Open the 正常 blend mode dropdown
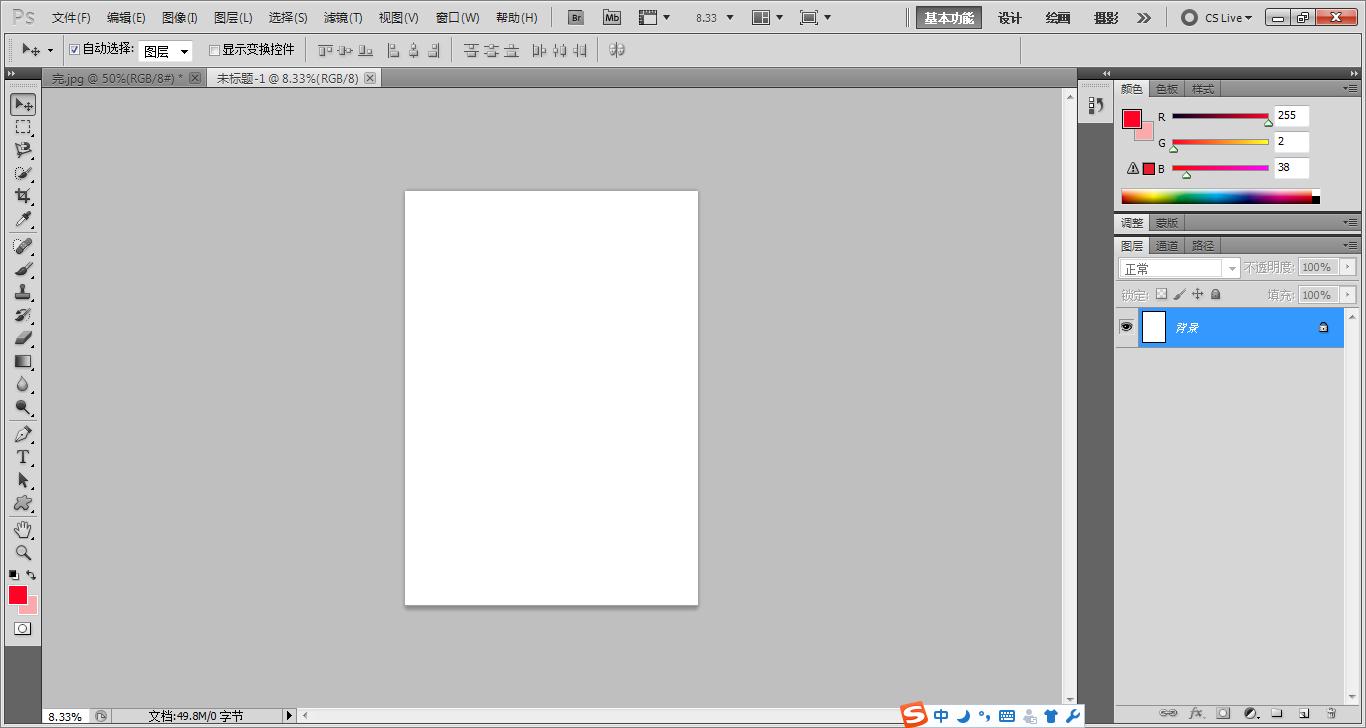Screen dimensions: 1366x728 pyautogui.click(x=1179, y=268)
